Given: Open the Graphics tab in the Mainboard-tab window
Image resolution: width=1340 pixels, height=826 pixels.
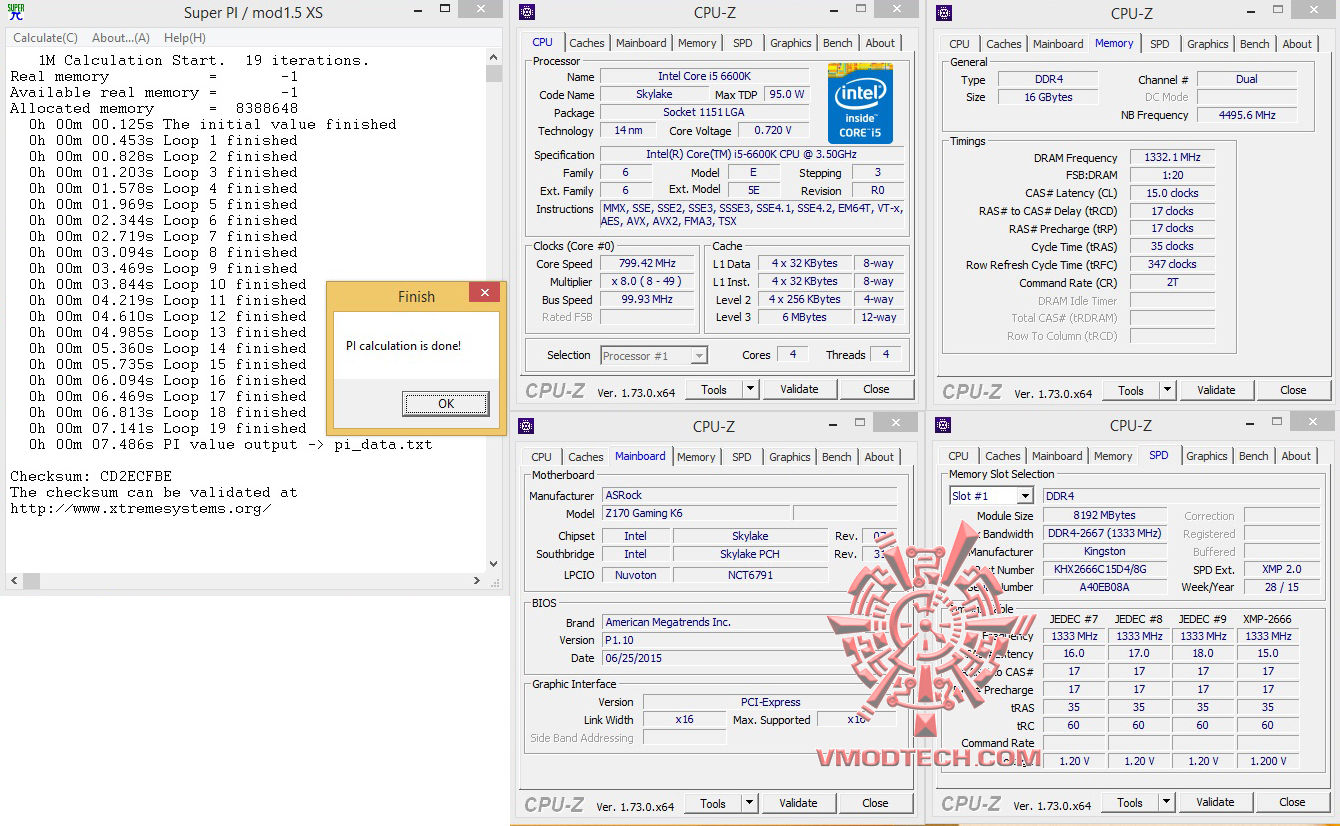Looking at the screenshot, I should (x=790, y=457).
